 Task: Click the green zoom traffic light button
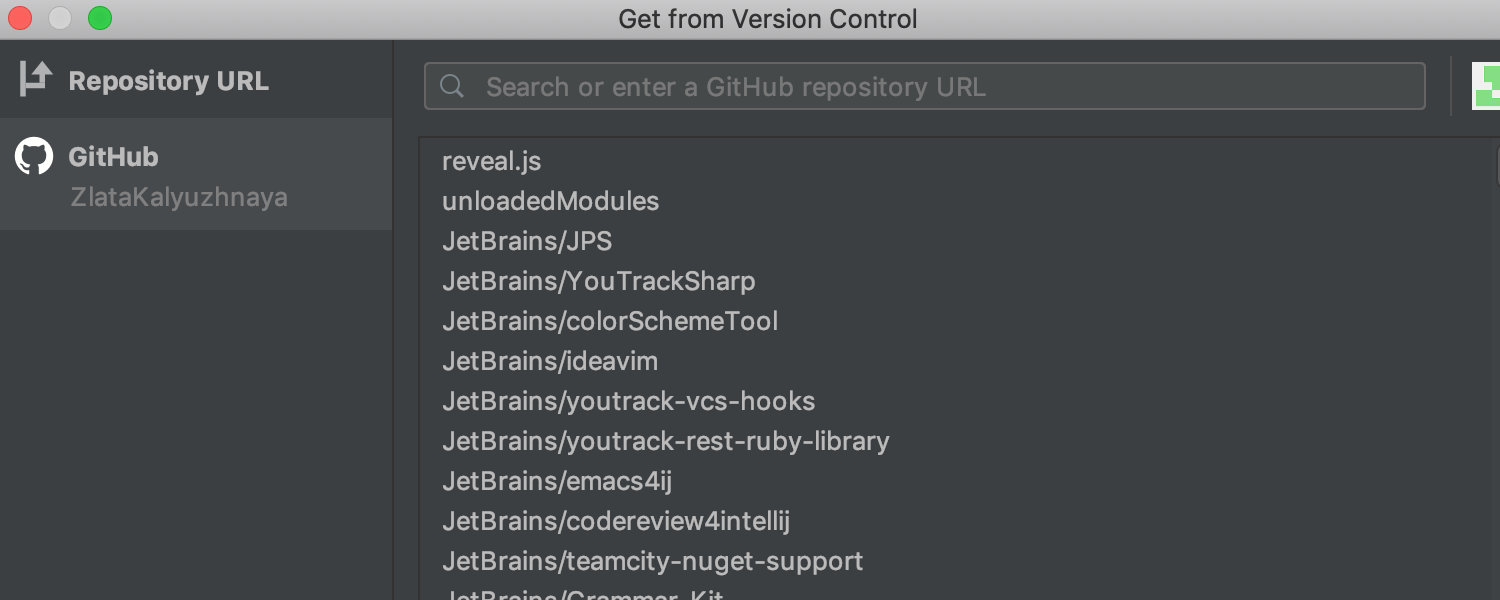click(x=100, y=18)
